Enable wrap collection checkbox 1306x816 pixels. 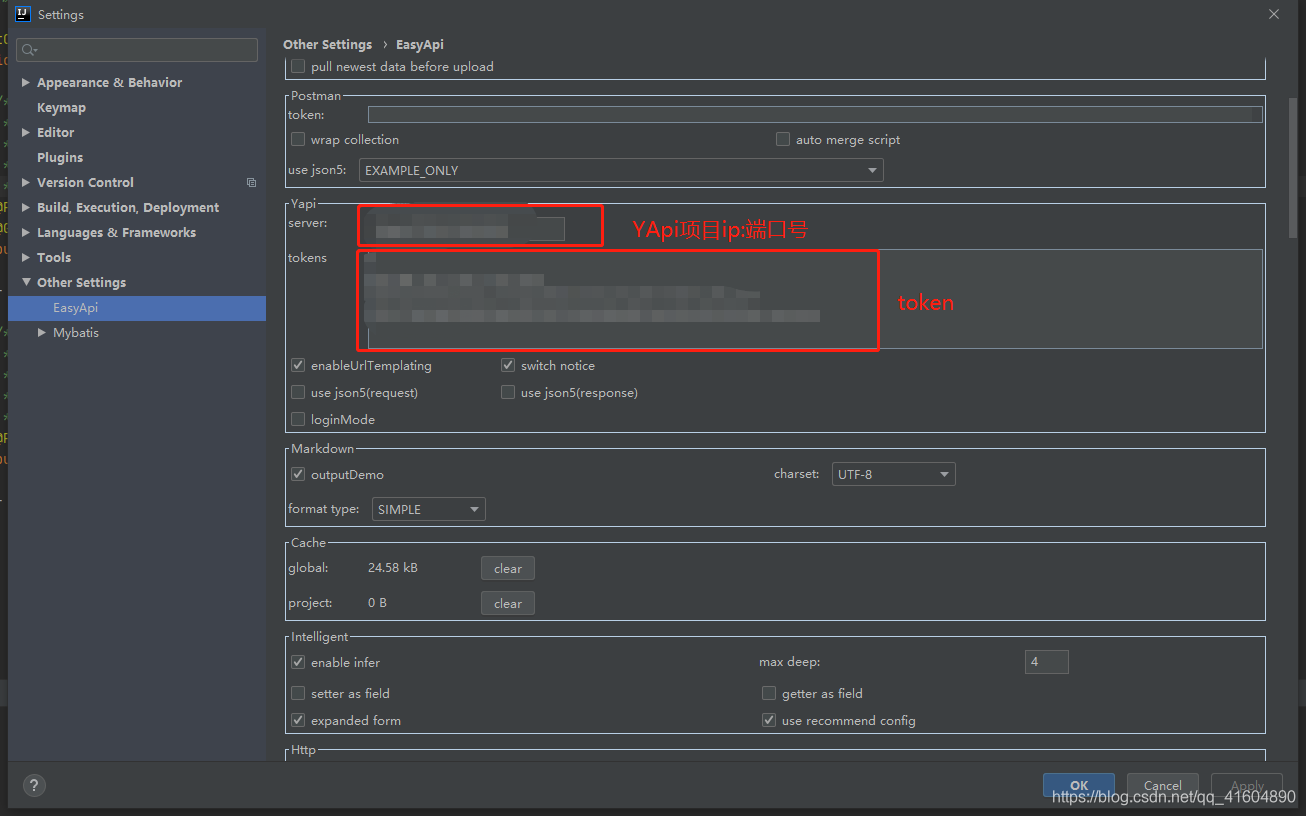(298, 140)
